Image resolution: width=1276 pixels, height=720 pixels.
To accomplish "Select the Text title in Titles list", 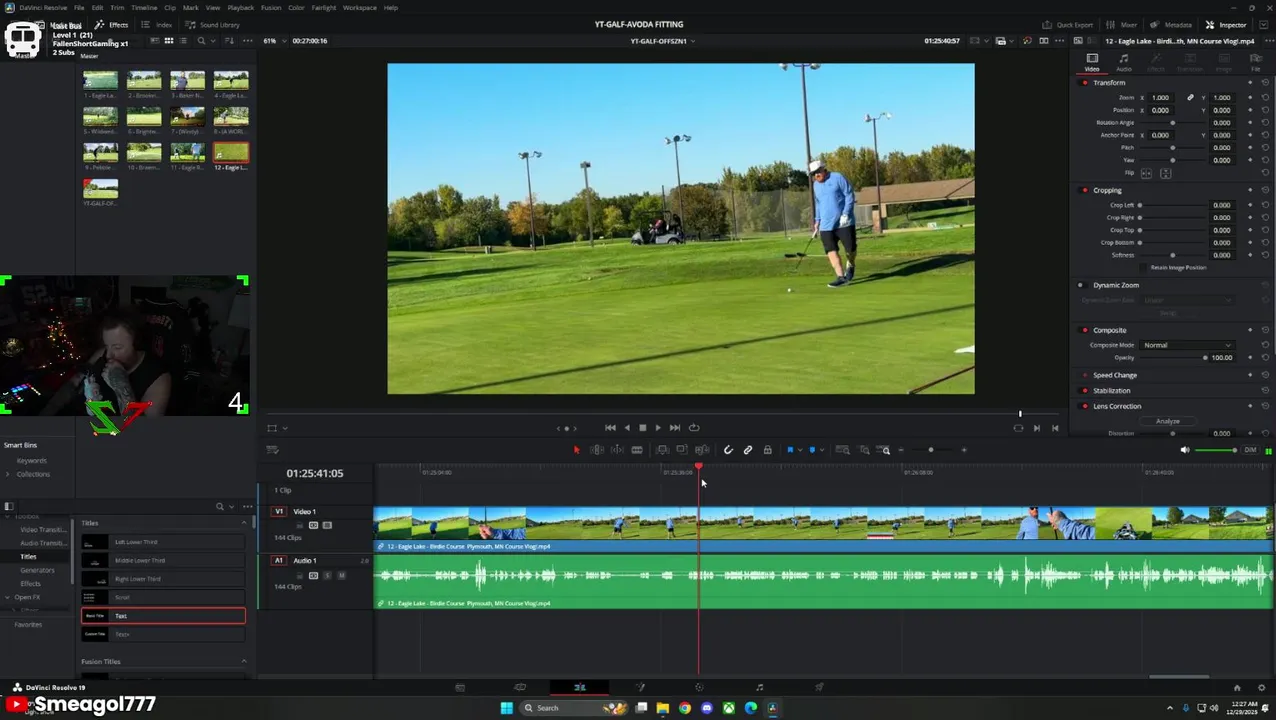I will pyautogui.click(x=163, y=616).
